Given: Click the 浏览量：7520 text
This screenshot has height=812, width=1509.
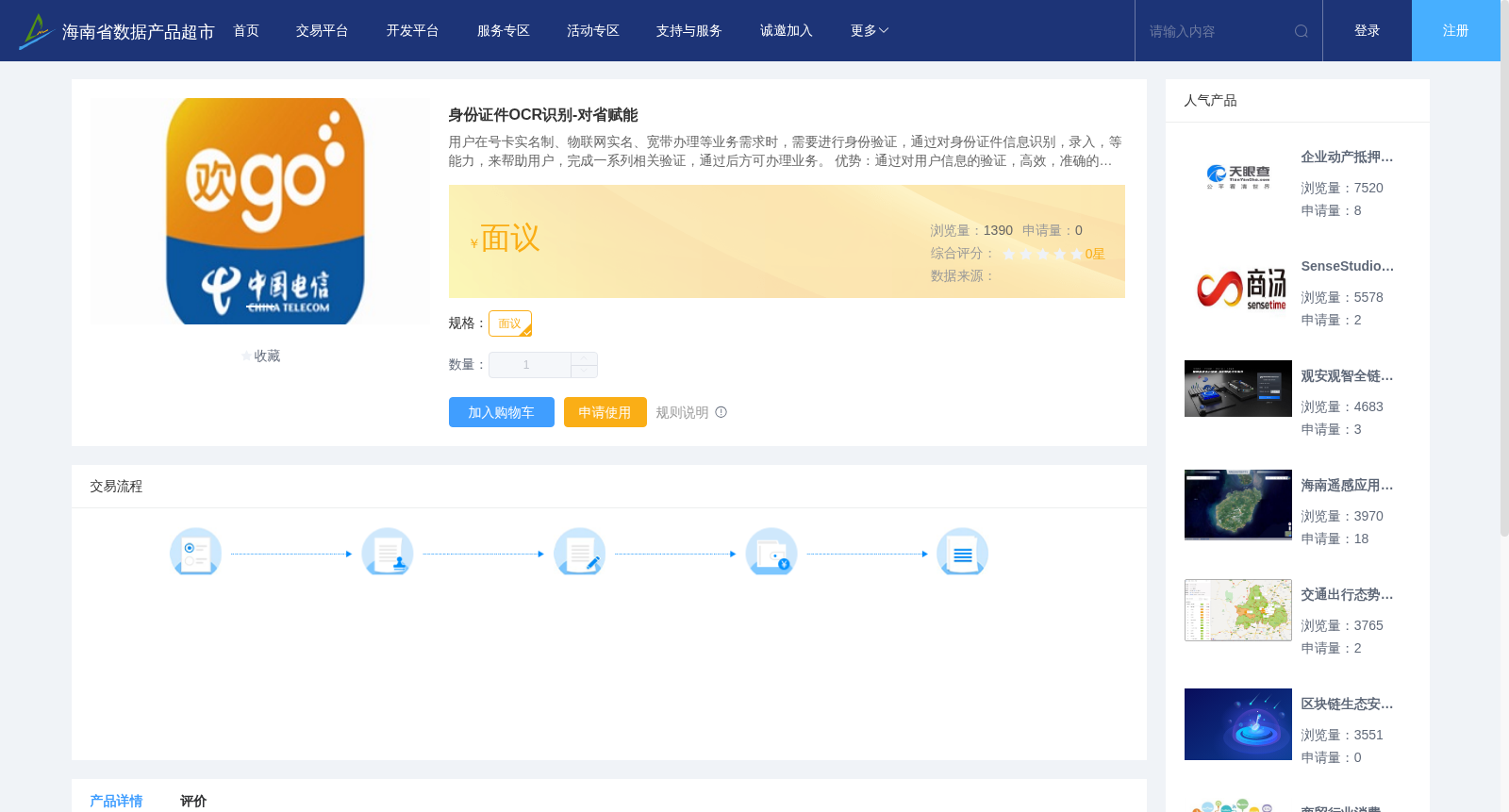Looking at the screenshot, I should pyautogui.click(x=1342, y=188).
